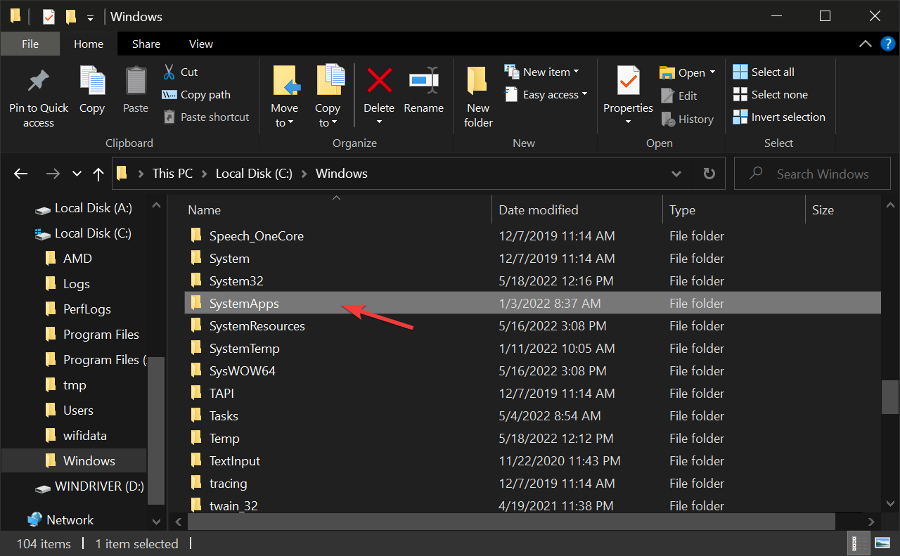
Task: Click the Edit button in Open group
Action: (x=679, y=96)
